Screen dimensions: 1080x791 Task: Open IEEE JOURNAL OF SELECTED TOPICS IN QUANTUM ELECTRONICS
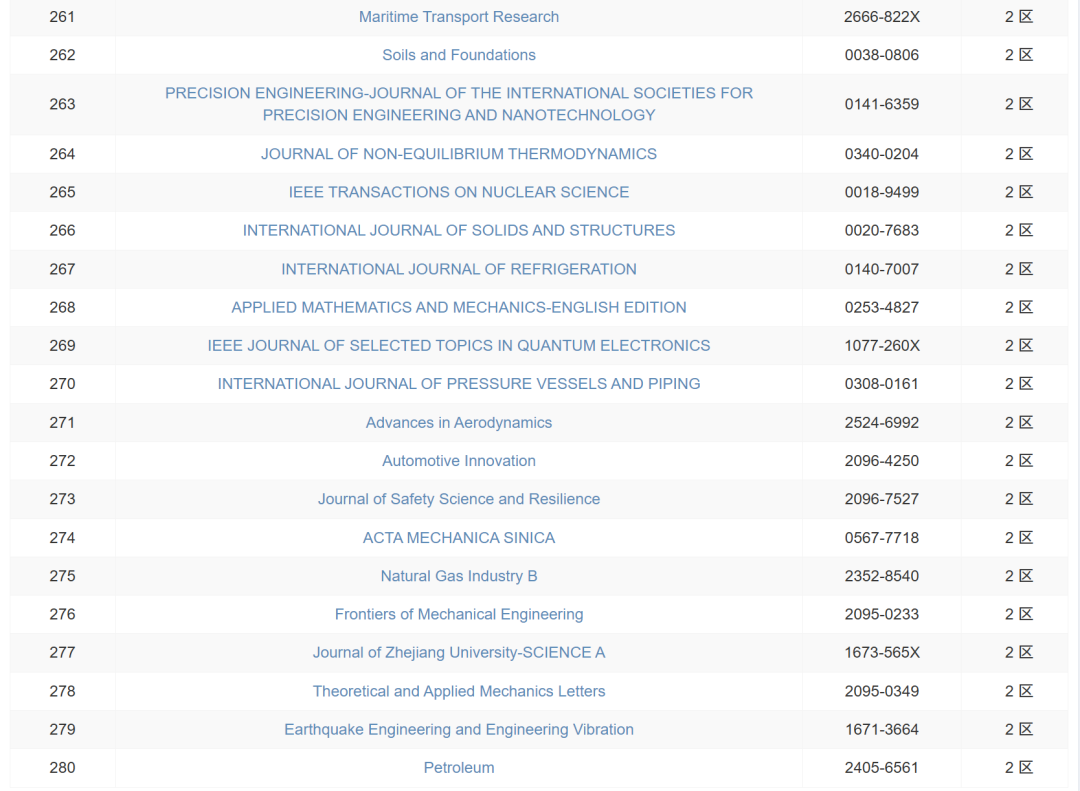click(459, 345)
